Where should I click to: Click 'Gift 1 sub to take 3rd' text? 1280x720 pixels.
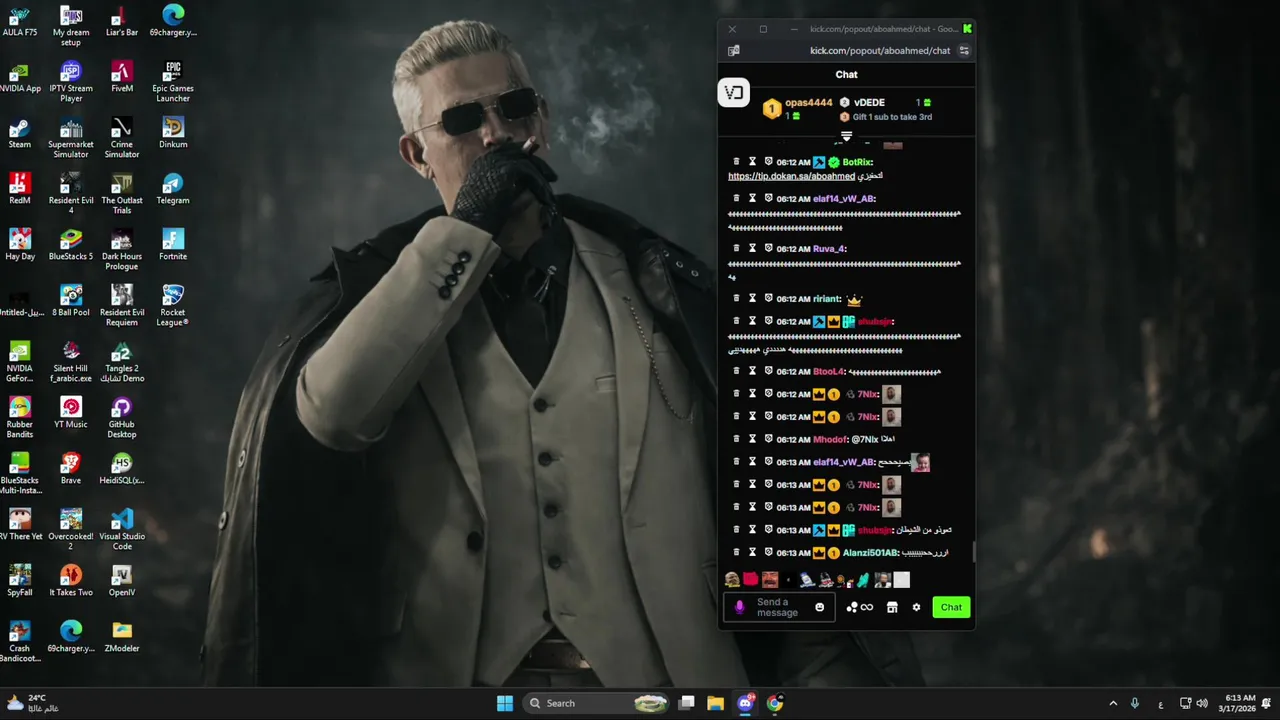[892, 117]
